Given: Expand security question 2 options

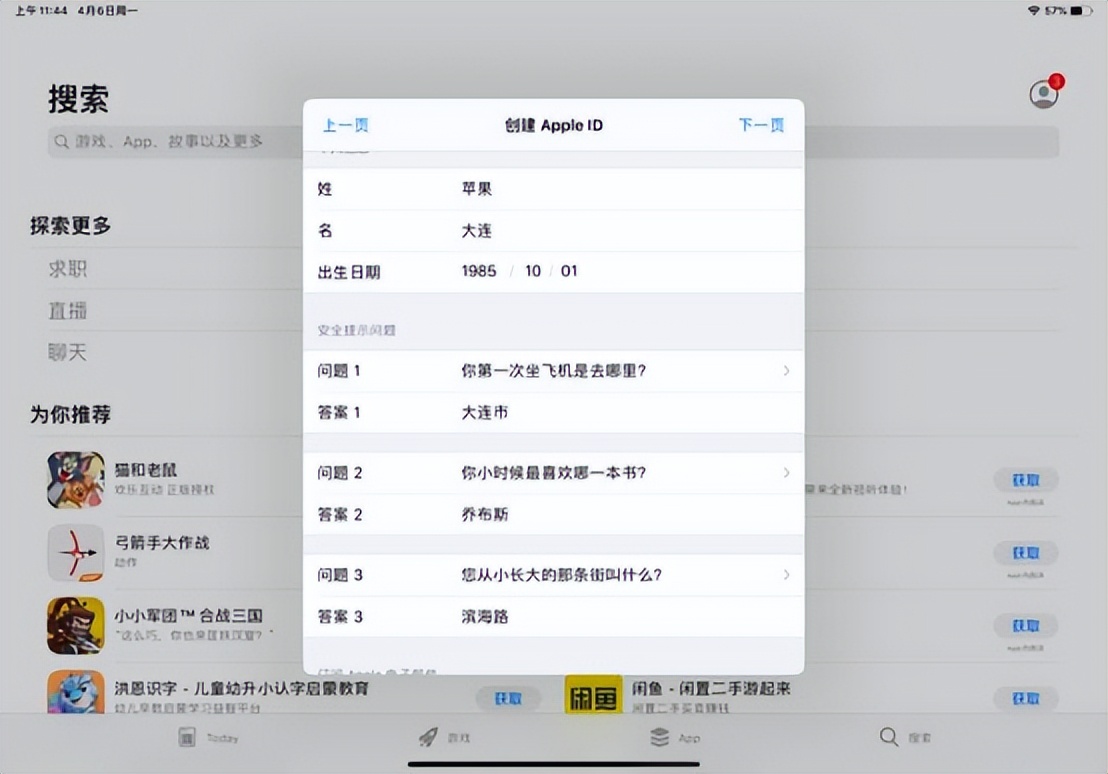Looking at the screenshot, I should click(786, 473).
